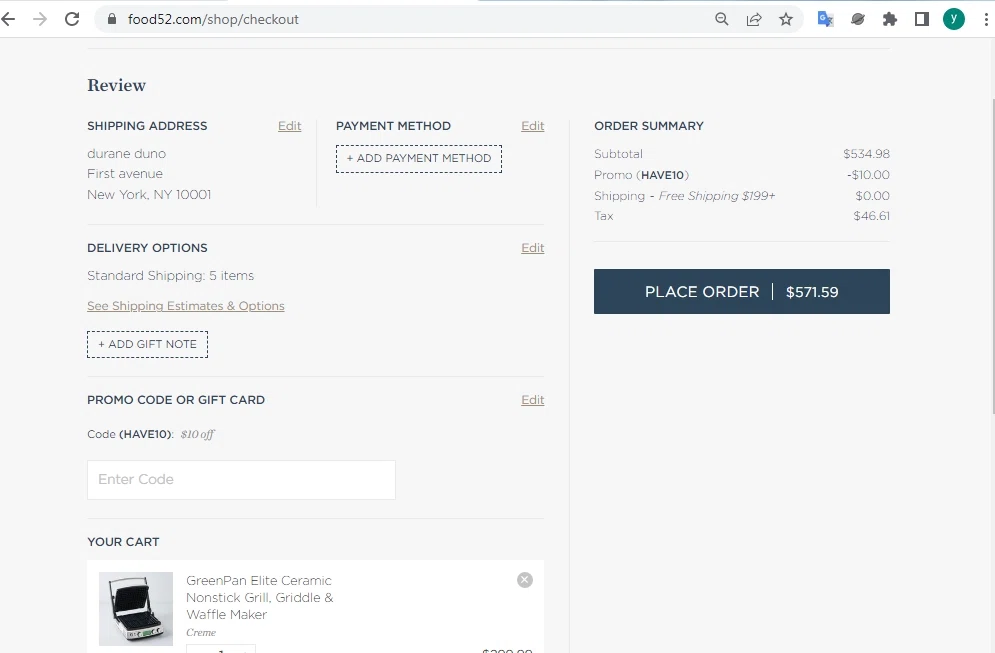This screenshot has width=995, height=653.
Task: Share this page via share icon
Action: (754, 19)
